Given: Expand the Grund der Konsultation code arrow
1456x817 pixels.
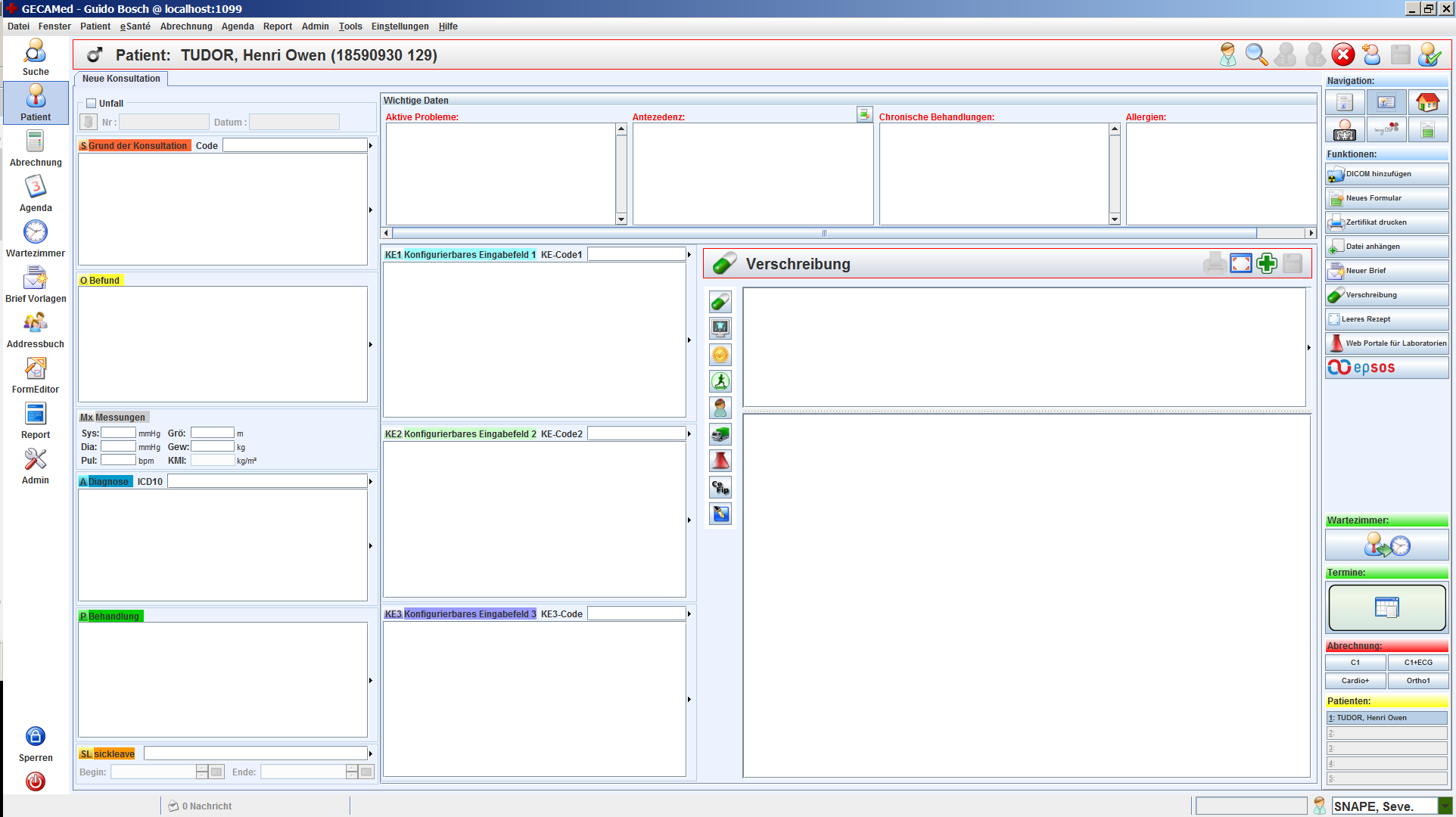Looking at the screenshot, I should point(371,145).
